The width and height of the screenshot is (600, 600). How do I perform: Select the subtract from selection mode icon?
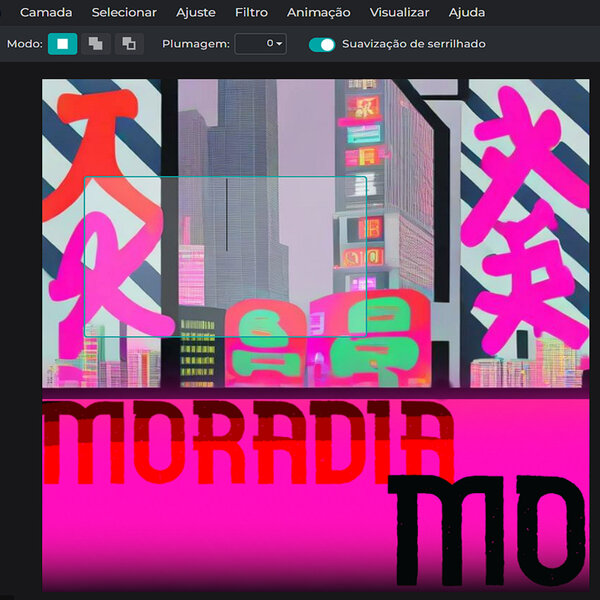point(129,44)
